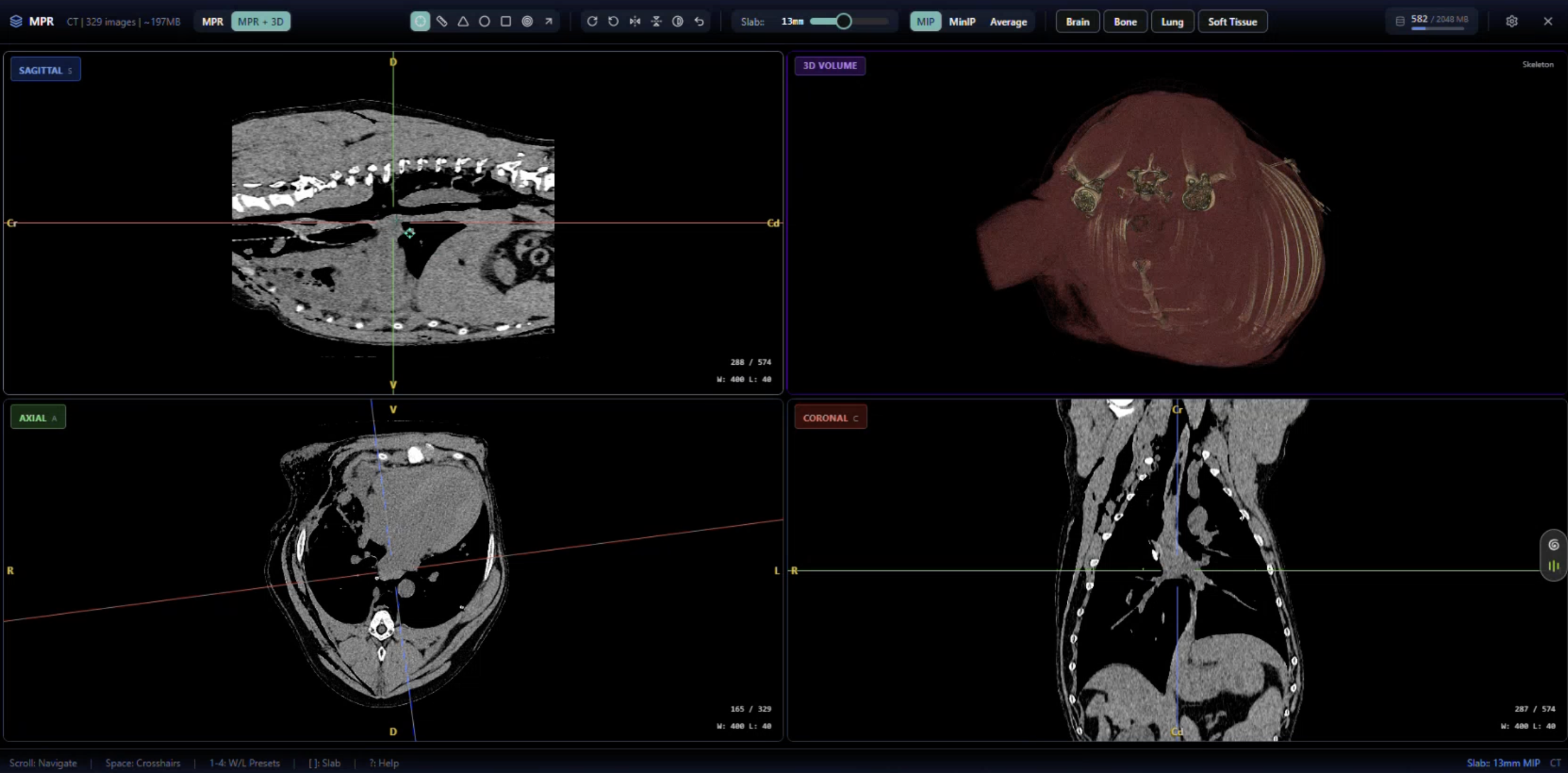Viewport: 1568px width, 773px height.
Task: Click the yellow L marker in axial view
Action: pos(777,570)
